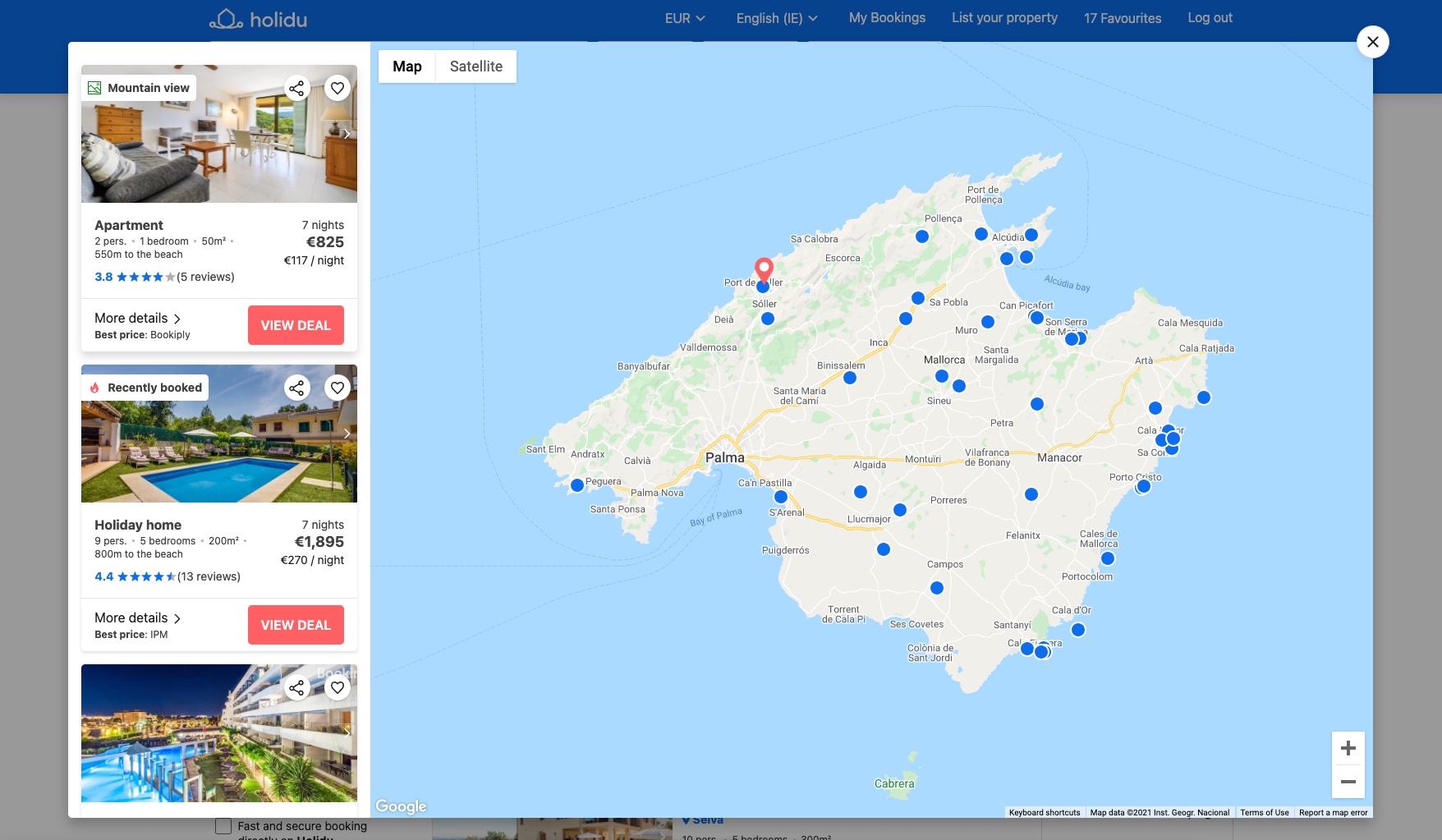This screenshot has width=1442, height=840.
Task: Tick the fast and secure booking checkbox
Action: (x=223, y=826)
